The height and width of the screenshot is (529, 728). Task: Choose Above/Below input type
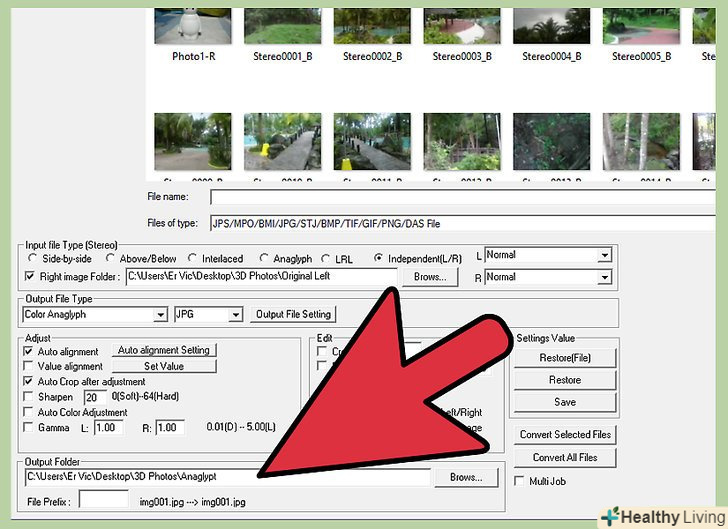pyautogui.click(x=110, y=258)
